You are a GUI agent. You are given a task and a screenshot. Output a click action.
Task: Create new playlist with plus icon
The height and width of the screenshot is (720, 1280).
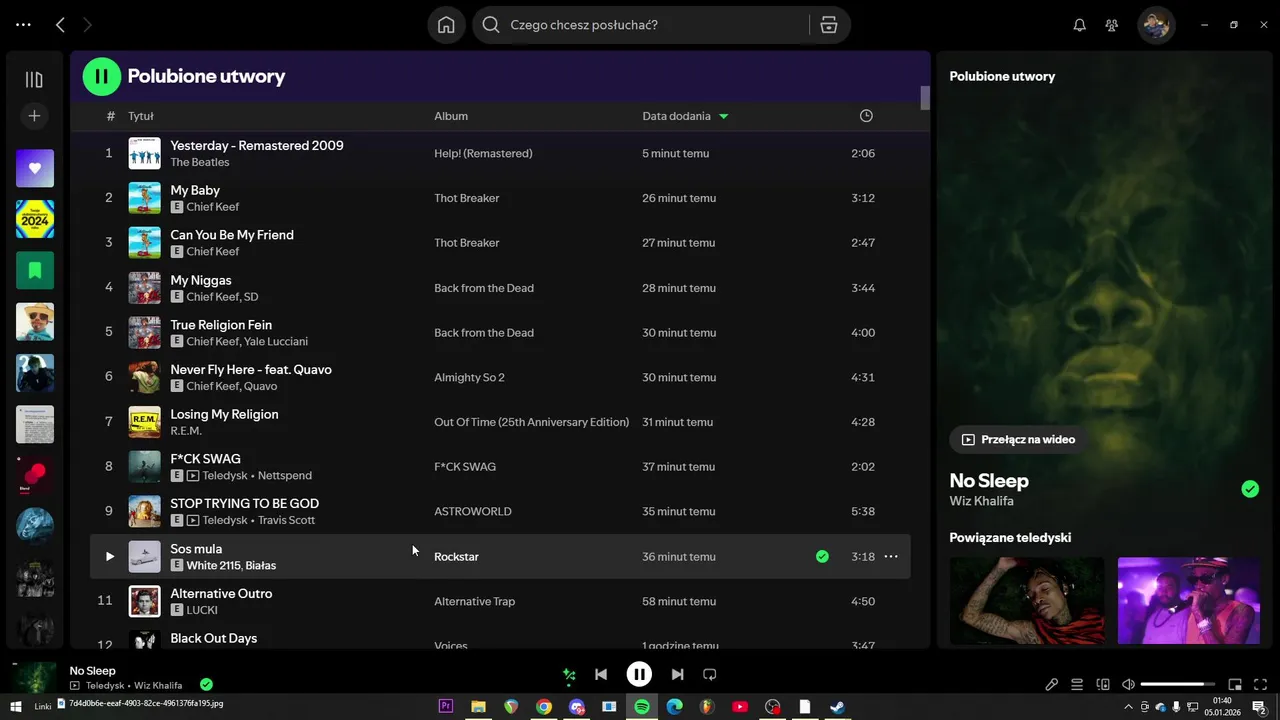pyautogui.click(x=34, y=116)
